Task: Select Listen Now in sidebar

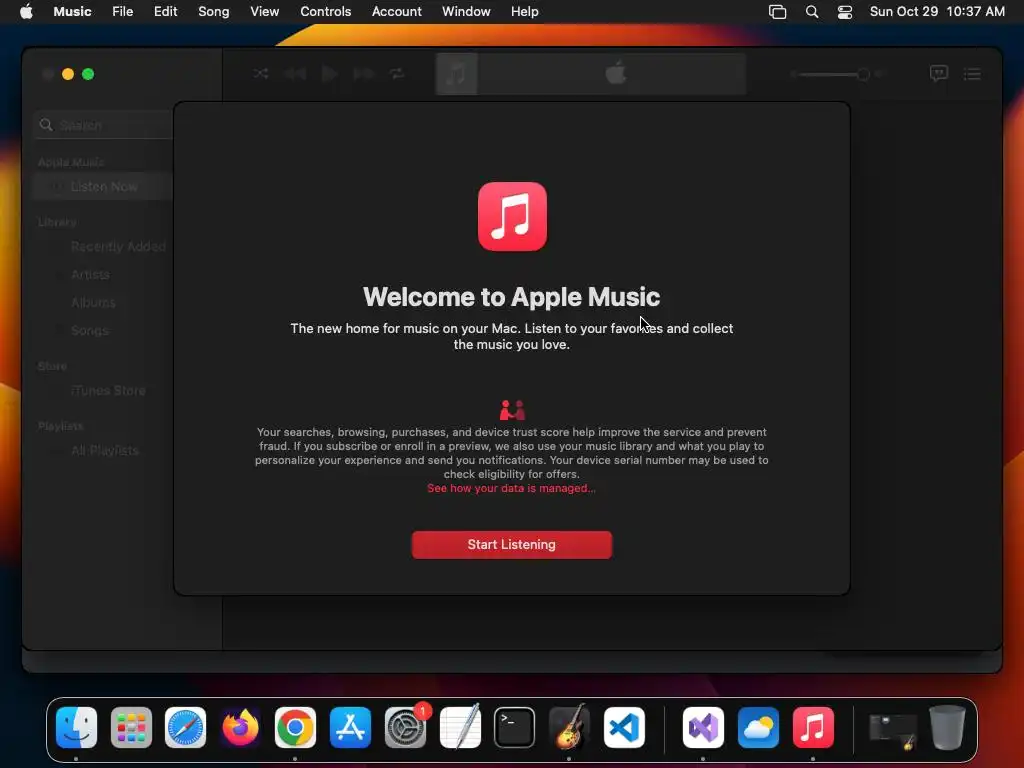Action: tap(103, 187)
